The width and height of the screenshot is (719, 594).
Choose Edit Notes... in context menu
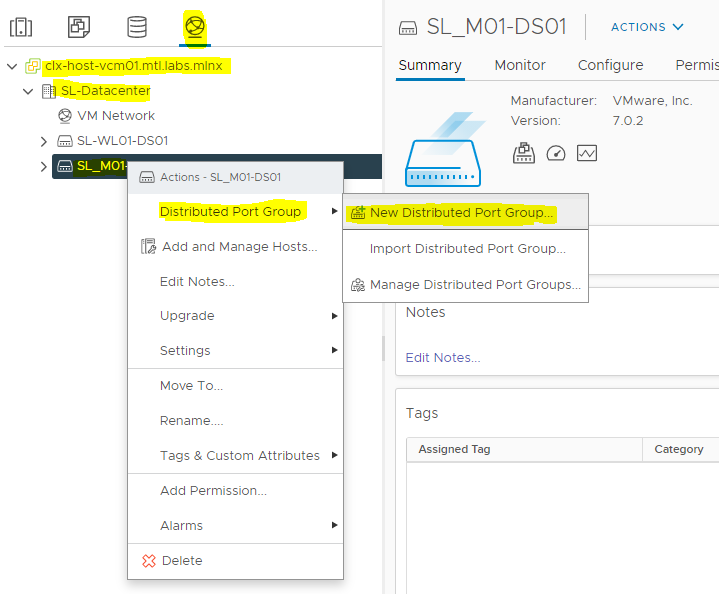[x=235, y=282]
